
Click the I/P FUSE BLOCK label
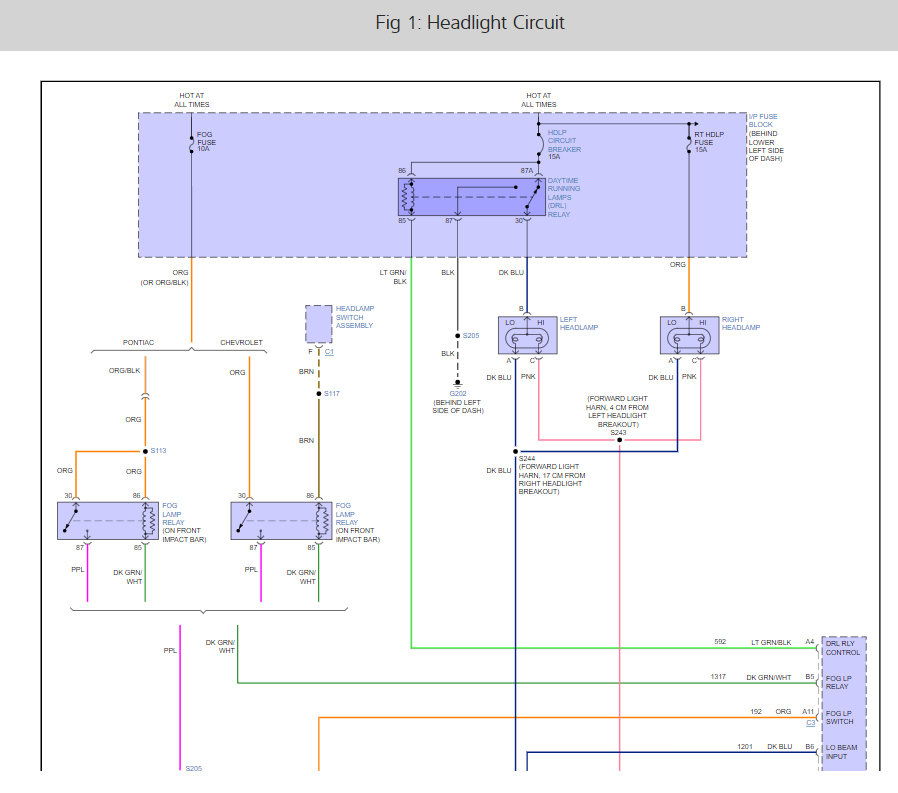pos(763,120)
